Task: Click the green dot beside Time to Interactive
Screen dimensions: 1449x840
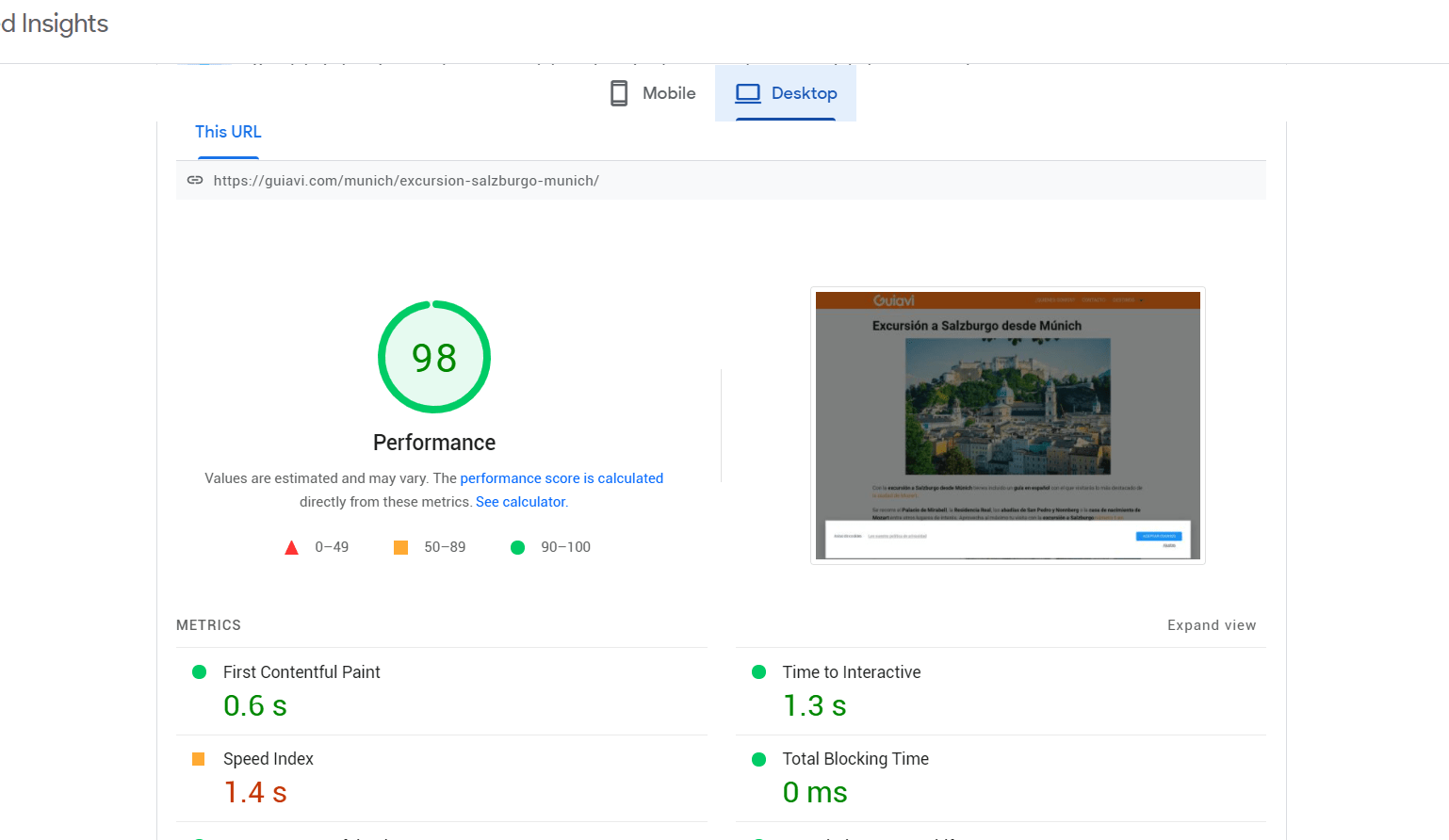Action: click(x=758, y=672)
